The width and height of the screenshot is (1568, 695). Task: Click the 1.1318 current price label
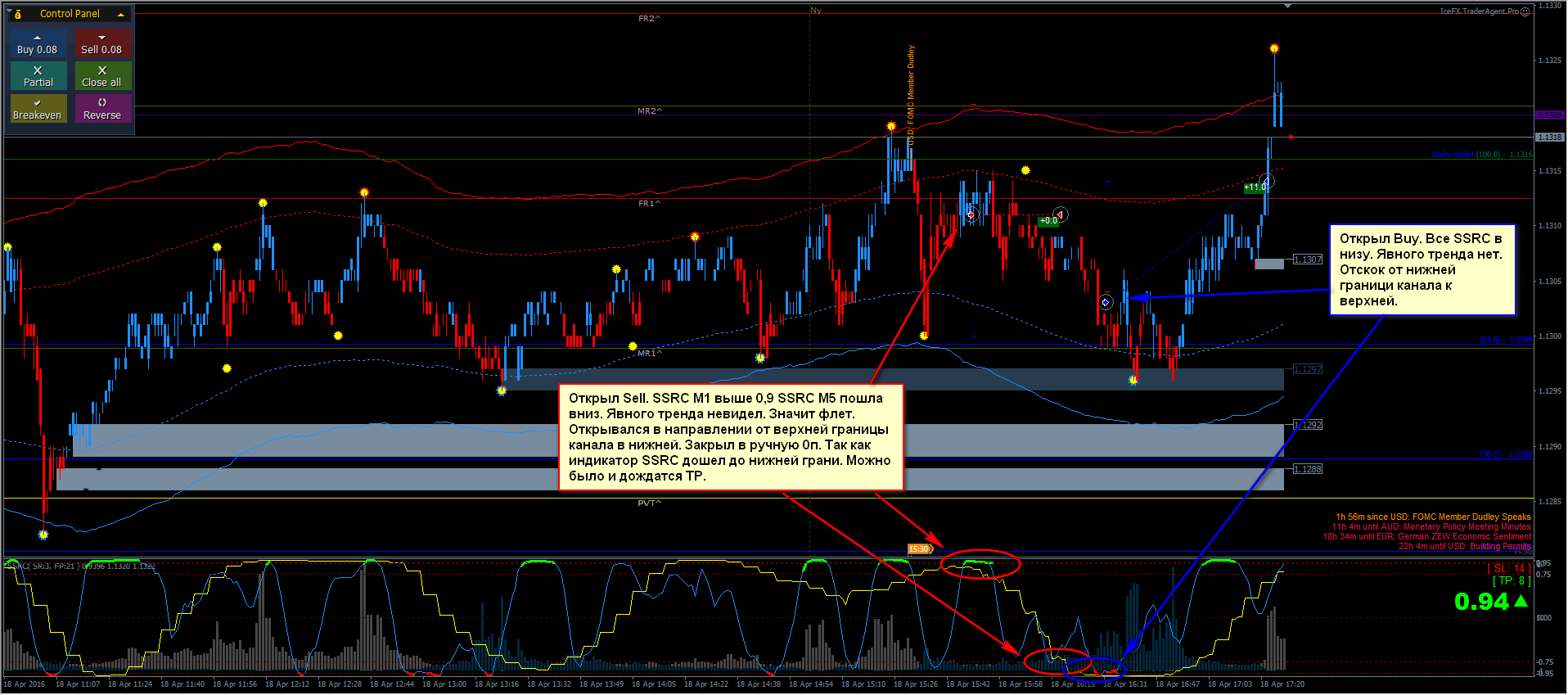pyautogui.click(x=1551, y=138)
